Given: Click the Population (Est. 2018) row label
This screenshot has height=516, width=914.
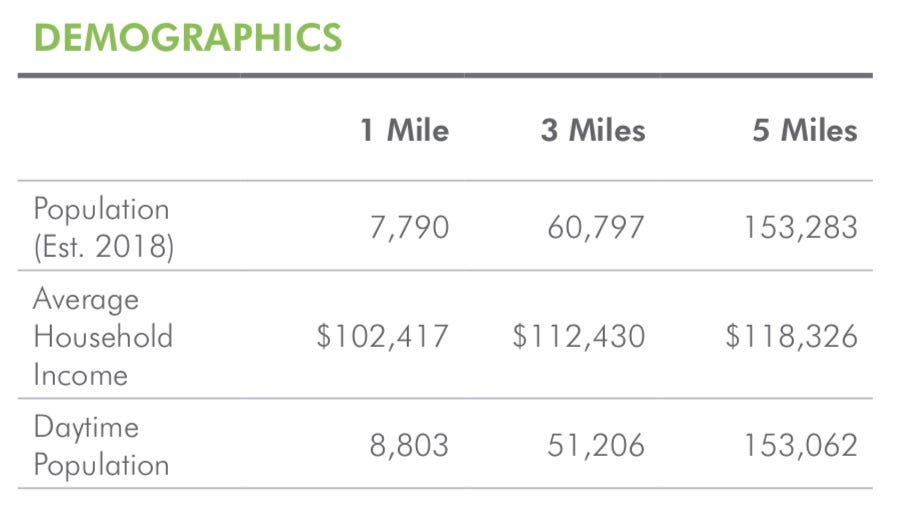Looking at the screenshot, I should 103,227.
